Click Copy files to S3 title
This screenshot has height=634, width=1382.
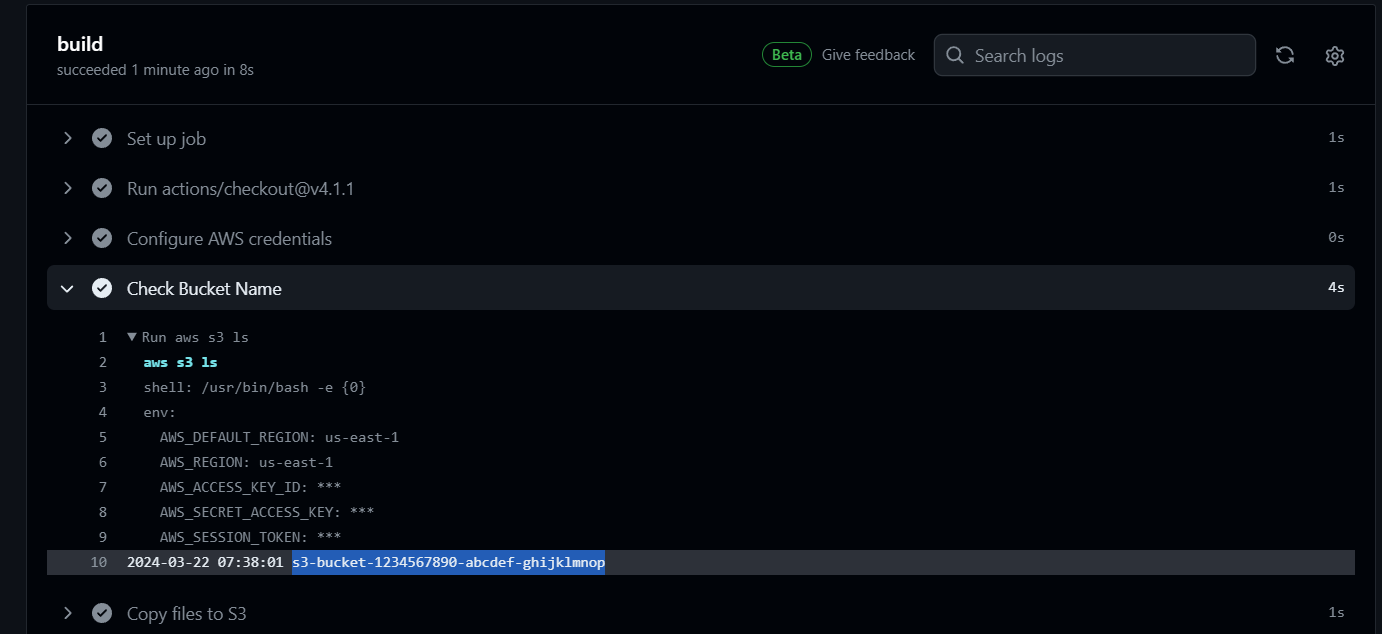coord(186,613)
